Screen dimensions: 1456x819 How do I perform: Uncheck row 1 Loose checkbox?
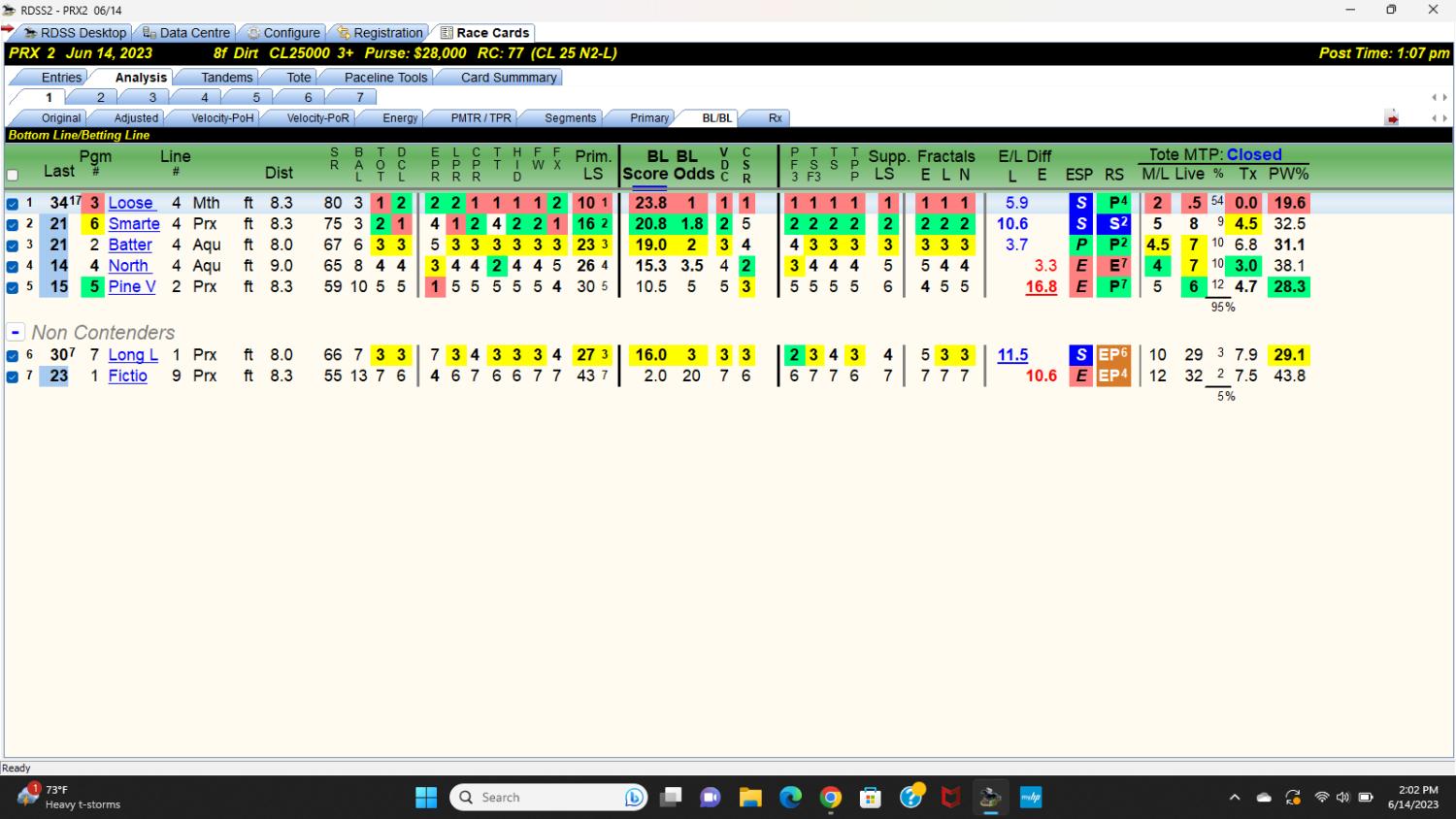13,204
